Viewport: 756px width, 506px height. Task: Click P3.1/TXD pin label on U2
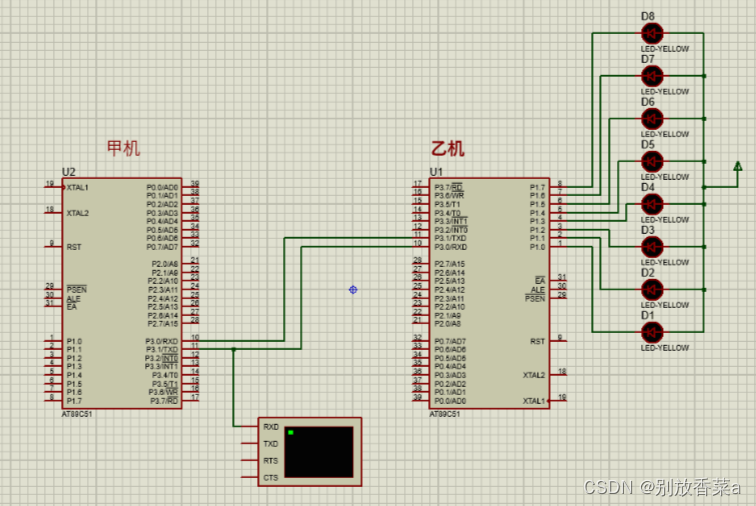pos(162,350)
